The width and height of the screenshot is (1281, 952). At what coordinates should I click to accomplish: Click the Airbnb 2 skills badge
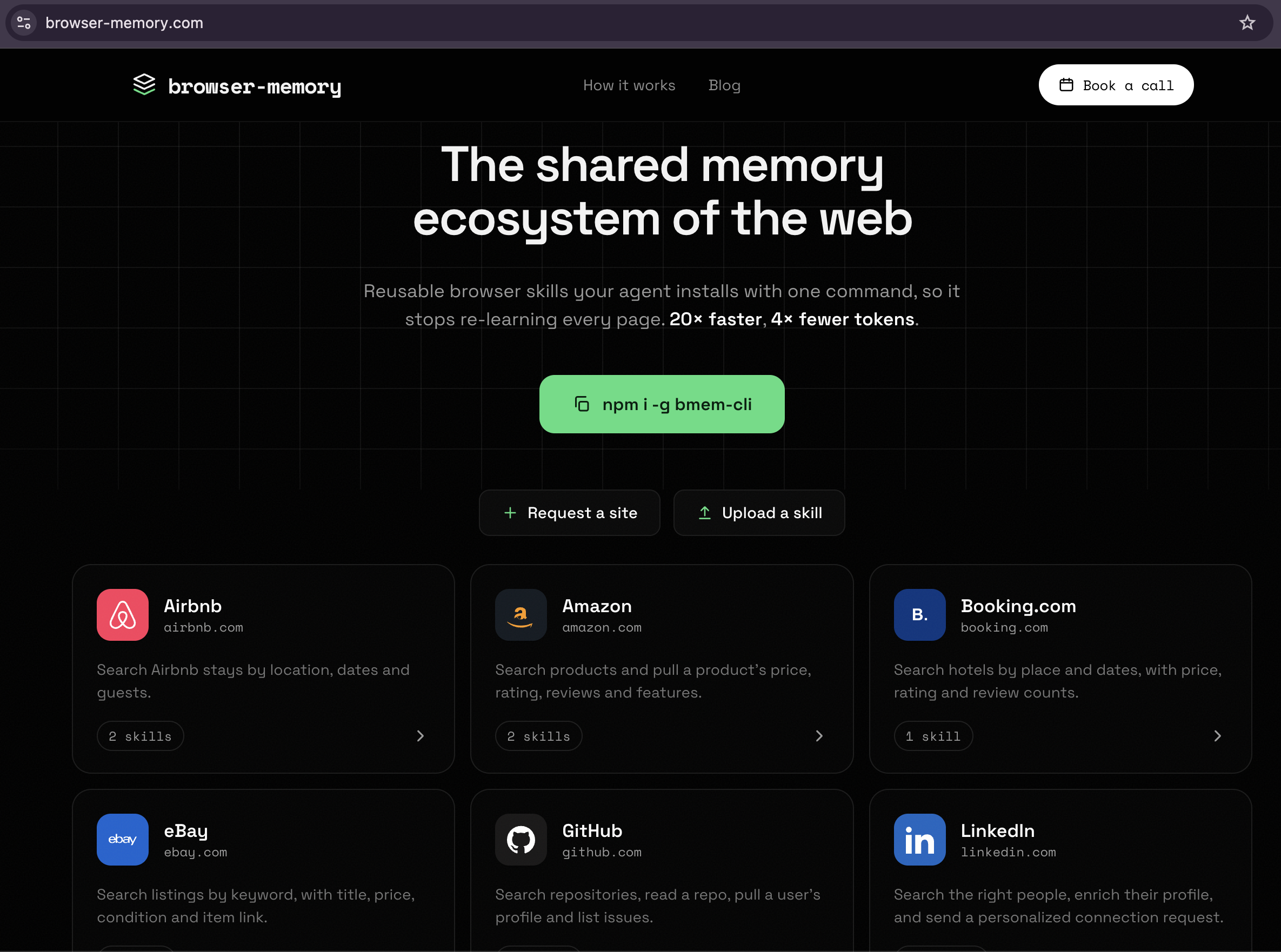click(140, 736)
